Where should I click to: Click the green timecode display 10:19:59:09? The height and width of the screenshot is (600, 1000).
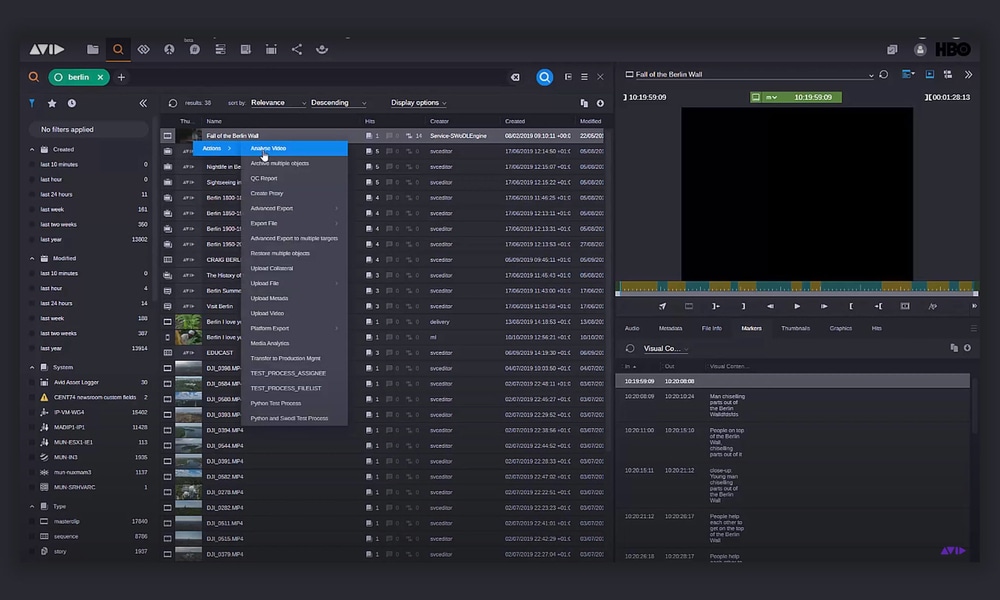[x=796, y=97]
